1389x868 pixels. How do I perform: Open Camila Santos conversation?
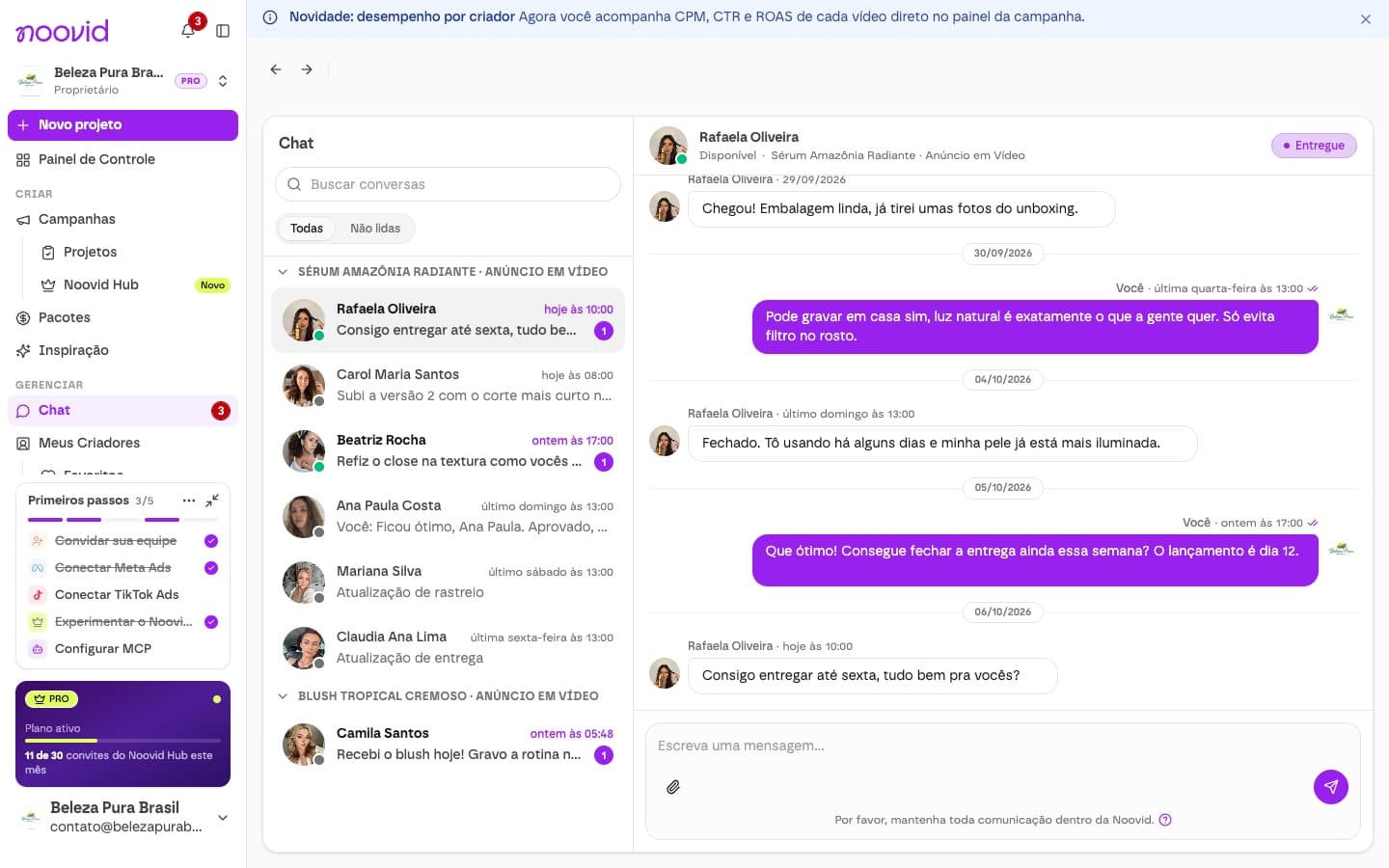click(x=448, y=745)
